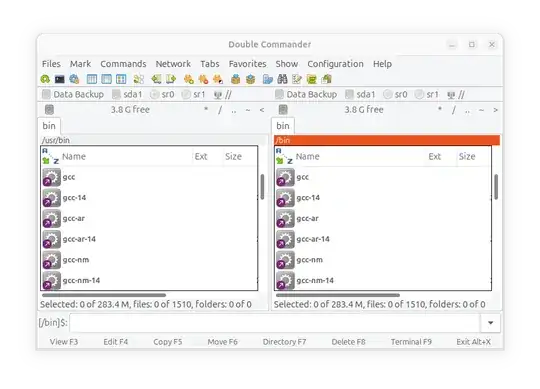The height and width of the screenshot is (389, 540).
Task: Click the Select a group (plus) icon
Action: (188, 79)
